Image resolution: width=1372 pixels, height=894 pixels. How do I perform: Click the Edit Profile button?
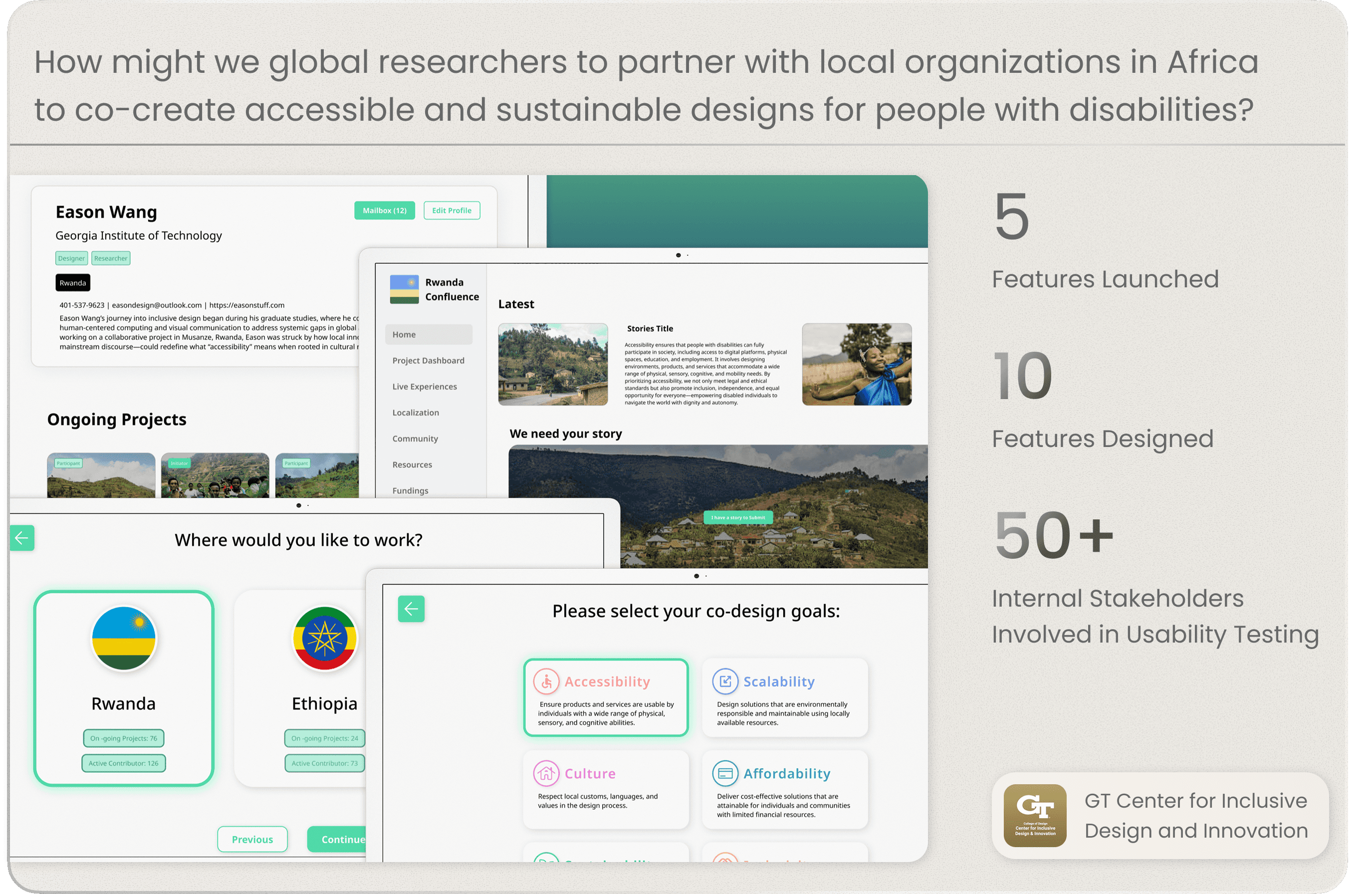[x=452, y=211]
